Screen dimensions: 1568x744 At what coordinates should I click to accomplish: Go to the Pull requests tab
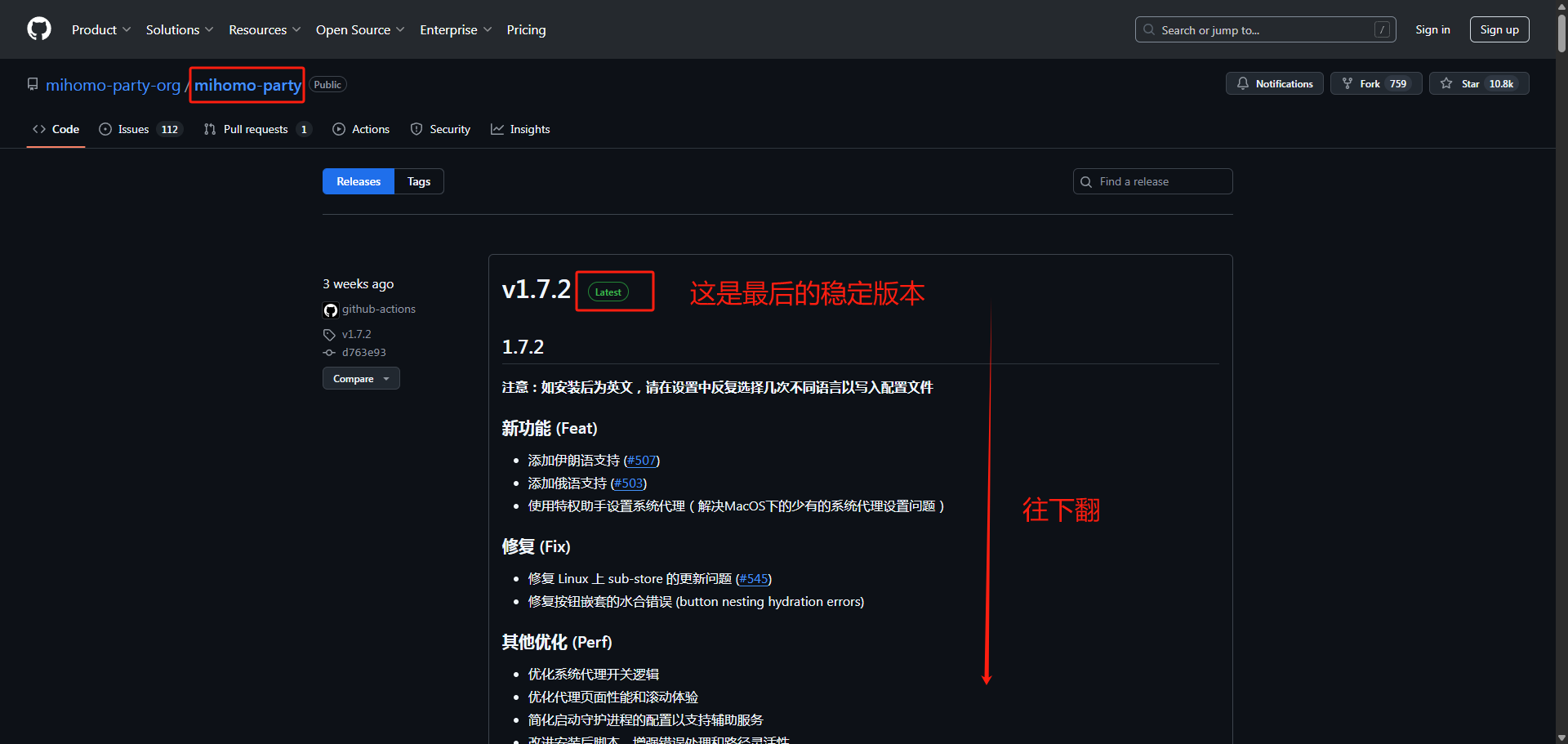coord(256,130)
